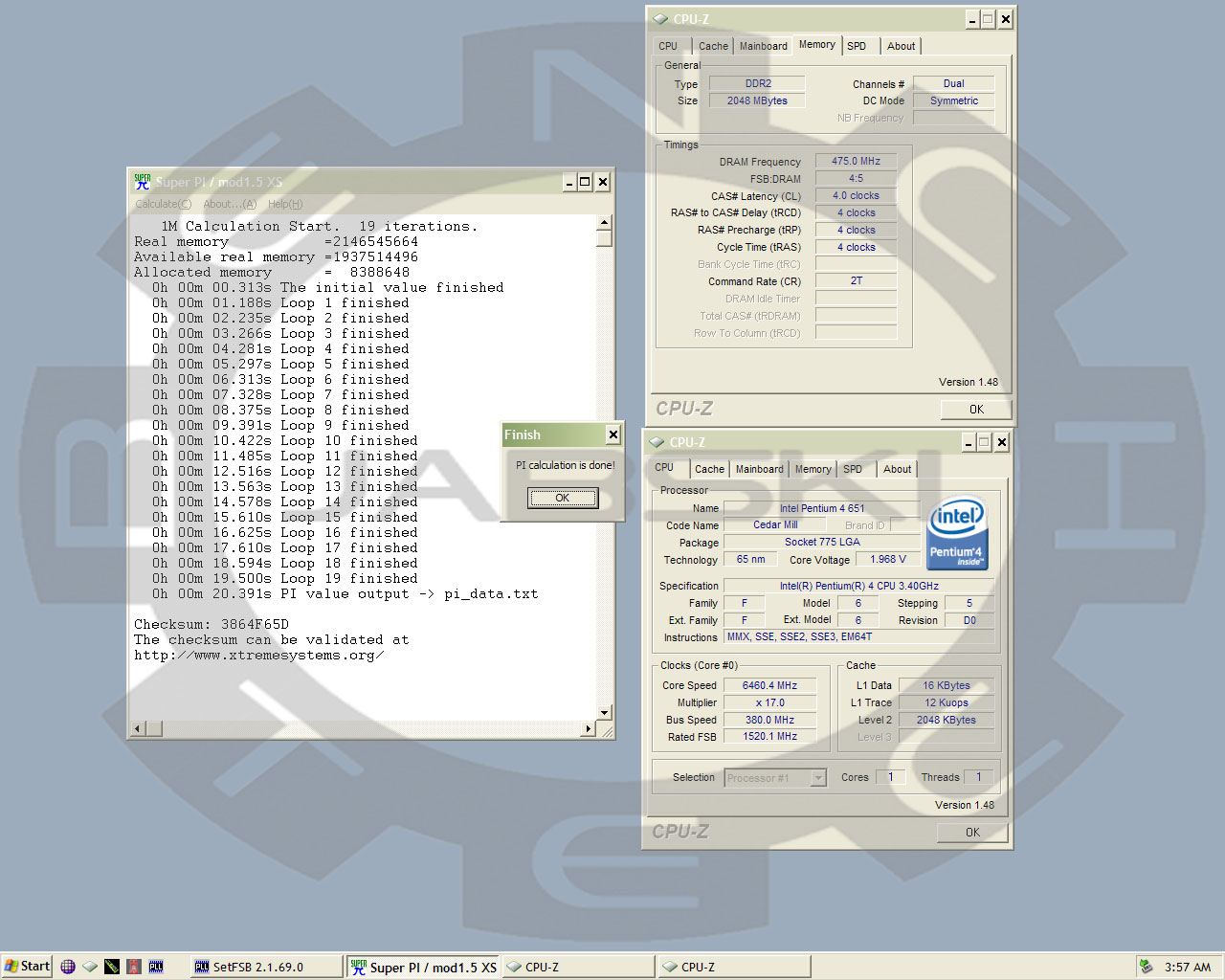The width and height of the screenshot is (1225, 980).
Task: Maximize the Super PI window
Action: click(585, 182)
